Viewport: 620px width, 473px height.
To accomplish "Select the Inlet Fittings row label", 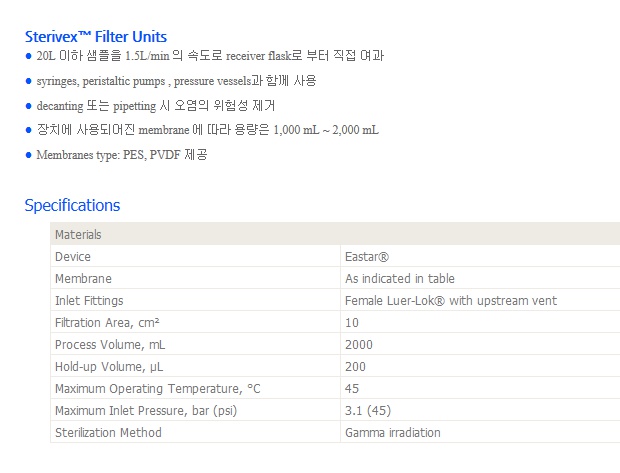I will (91, 301).
